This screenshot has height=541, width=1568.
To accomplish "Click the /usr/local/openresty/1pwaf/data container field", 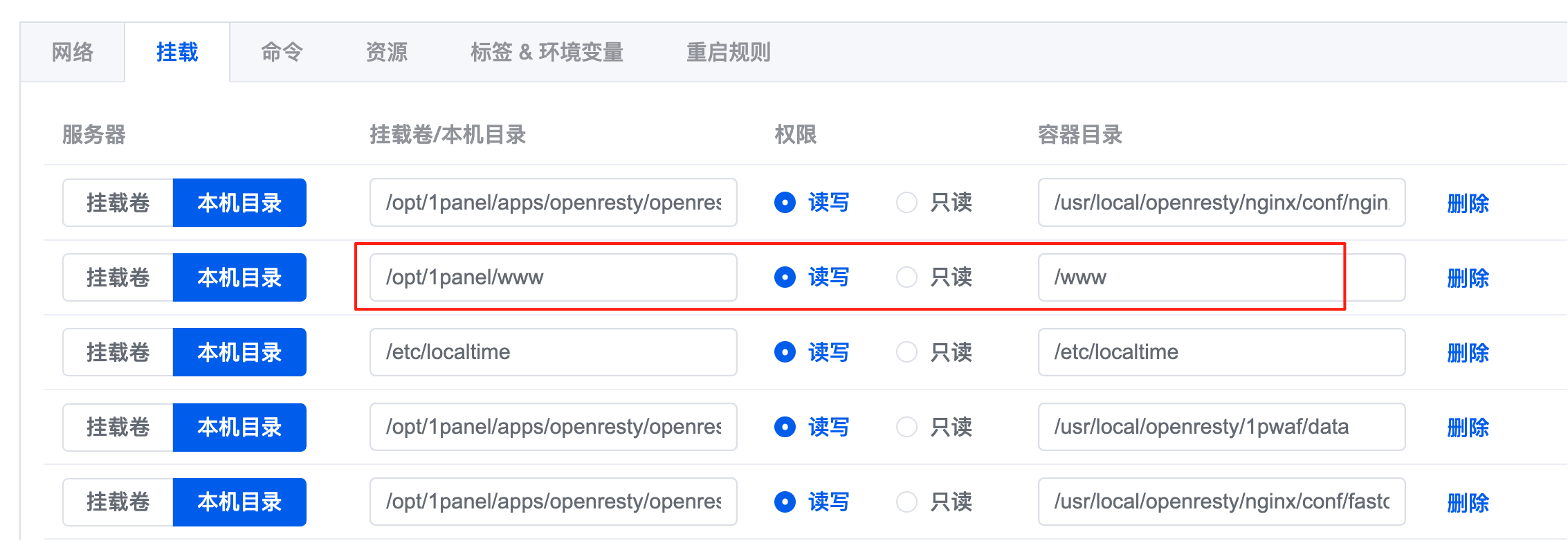I will (1221, 427).
